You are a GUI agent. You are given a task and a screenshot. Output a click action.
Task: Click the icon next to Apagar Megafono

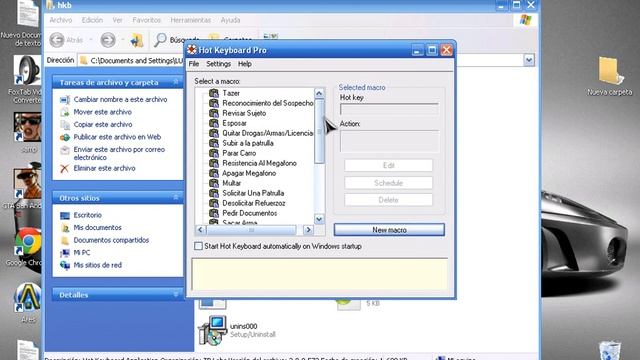(214, 173)
